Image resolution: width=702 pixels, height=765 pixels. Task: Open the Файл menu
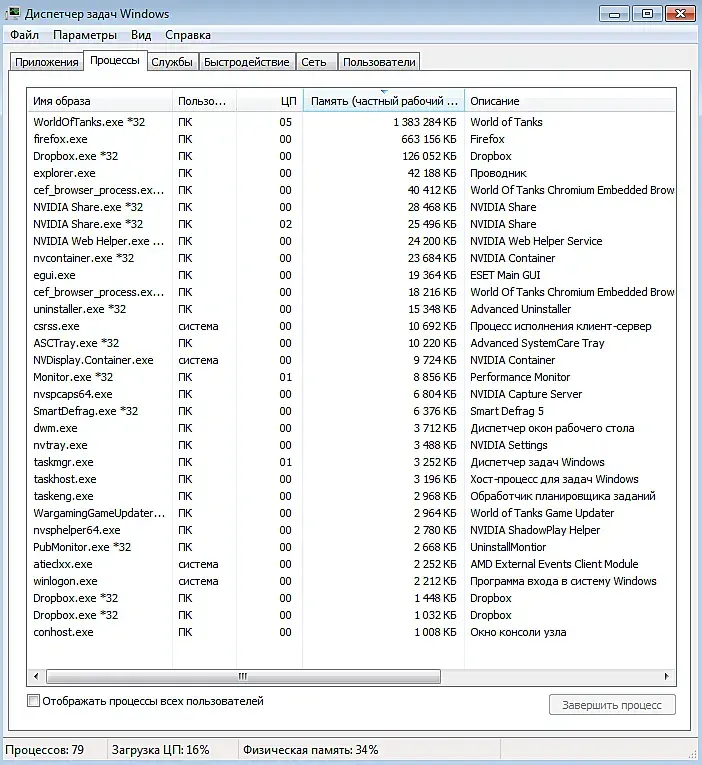pos(24,35)
